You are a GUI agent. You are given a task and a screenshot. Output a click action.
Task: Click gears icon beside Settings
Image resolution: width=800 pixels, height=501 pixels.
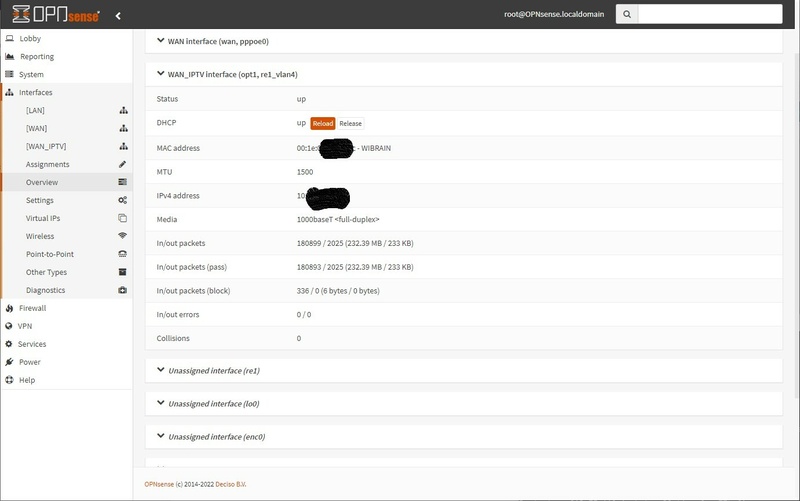(x=122, y=200)
